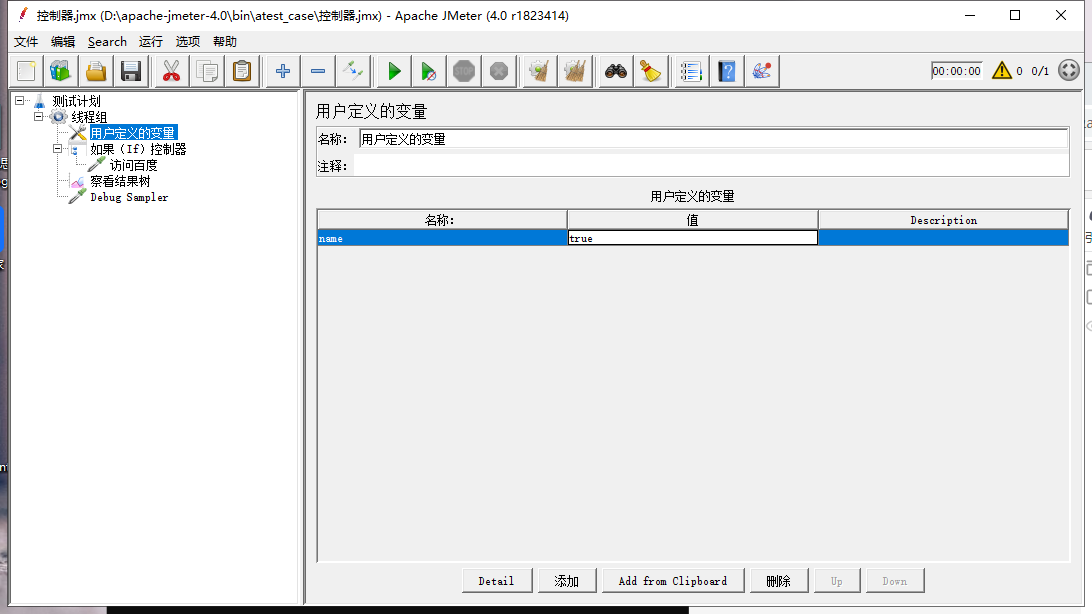Click the 名称 input field

700,139
